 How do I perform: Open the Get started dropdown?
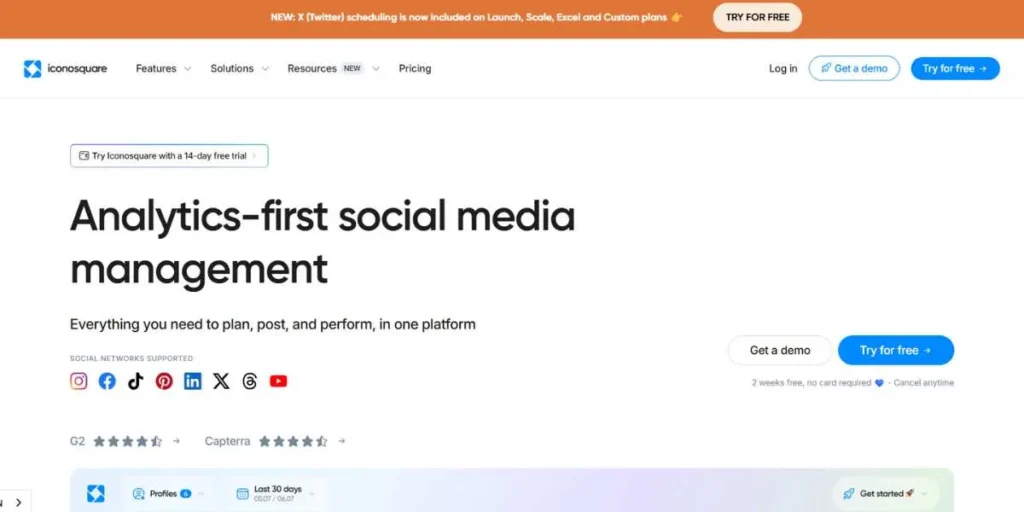point(886,494)
